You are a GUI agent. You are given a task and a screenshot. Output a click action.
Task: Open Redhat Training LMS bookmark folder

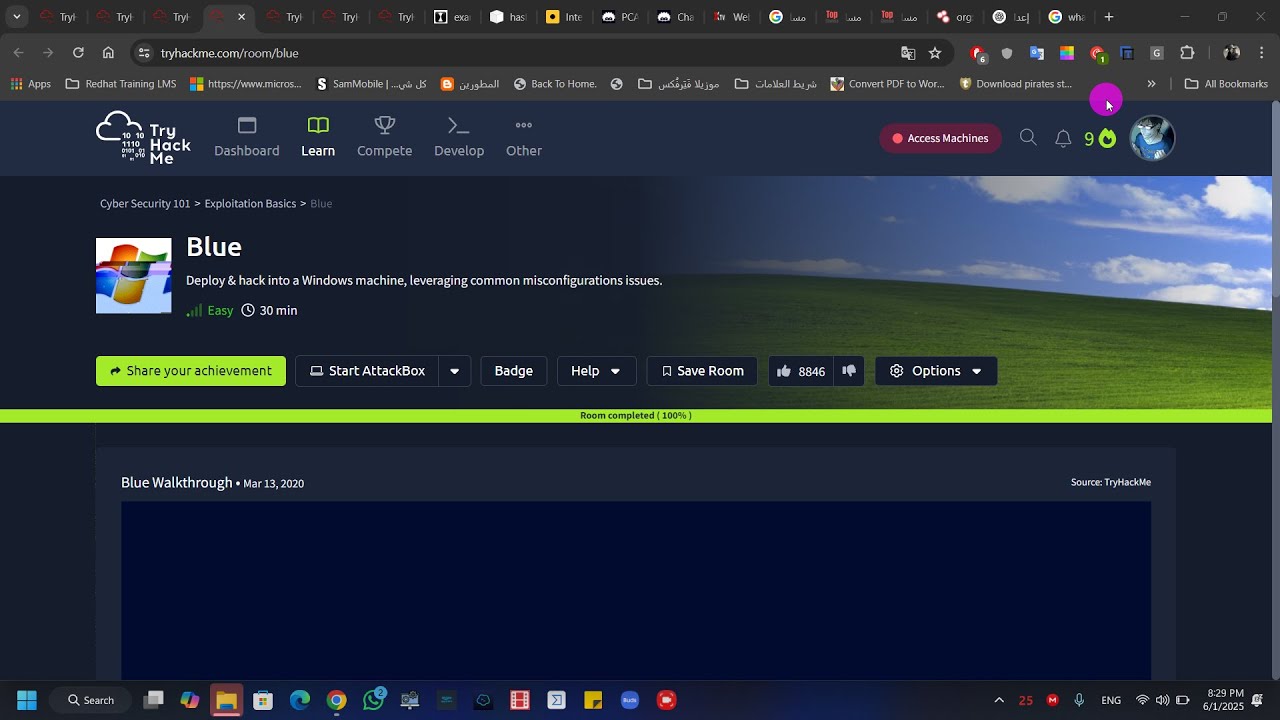coord(121,84)
